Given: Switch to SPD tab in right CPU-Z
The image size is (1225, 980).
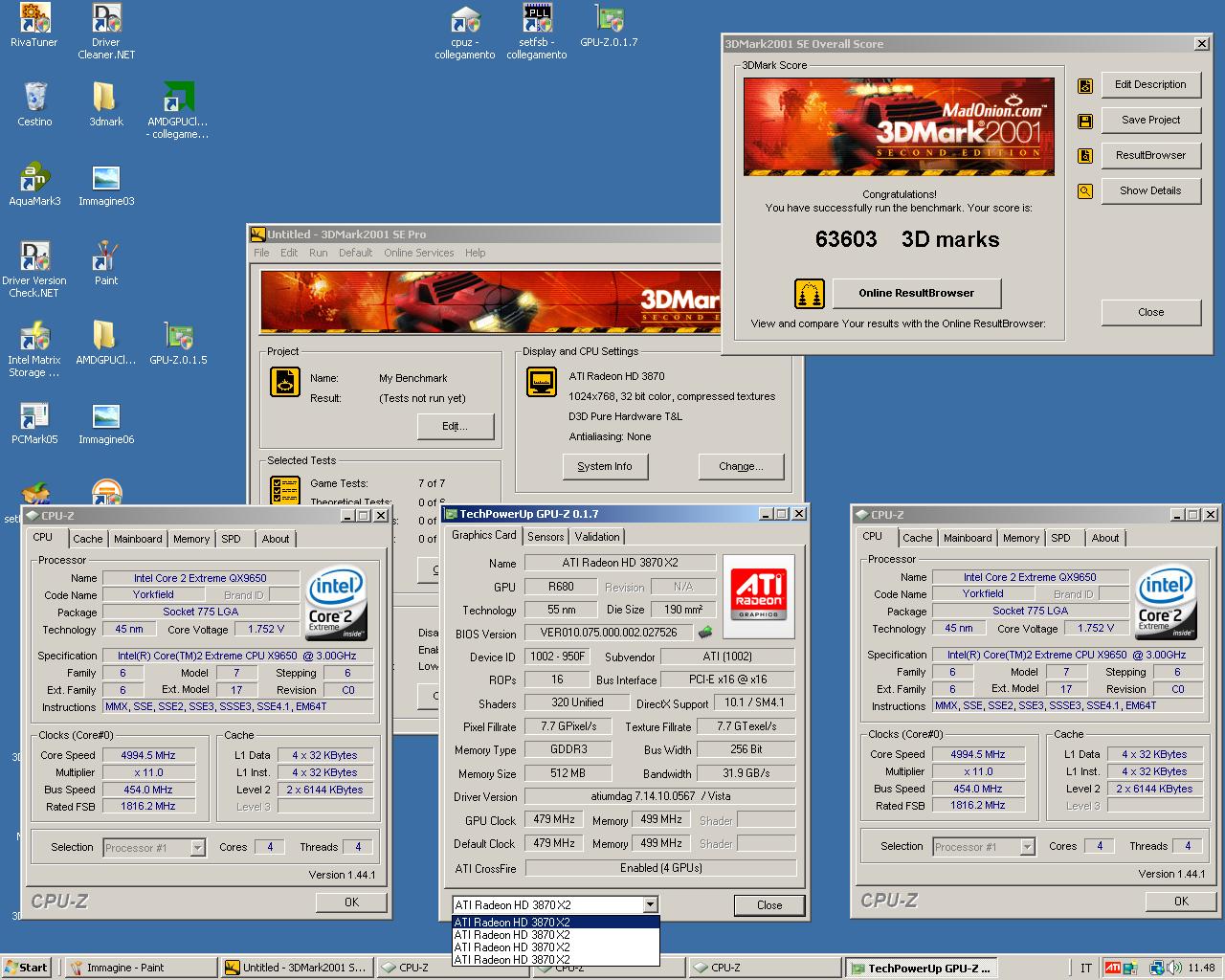Looking at the screenshot, I should pyautogui.click(x=1060, y=538).
